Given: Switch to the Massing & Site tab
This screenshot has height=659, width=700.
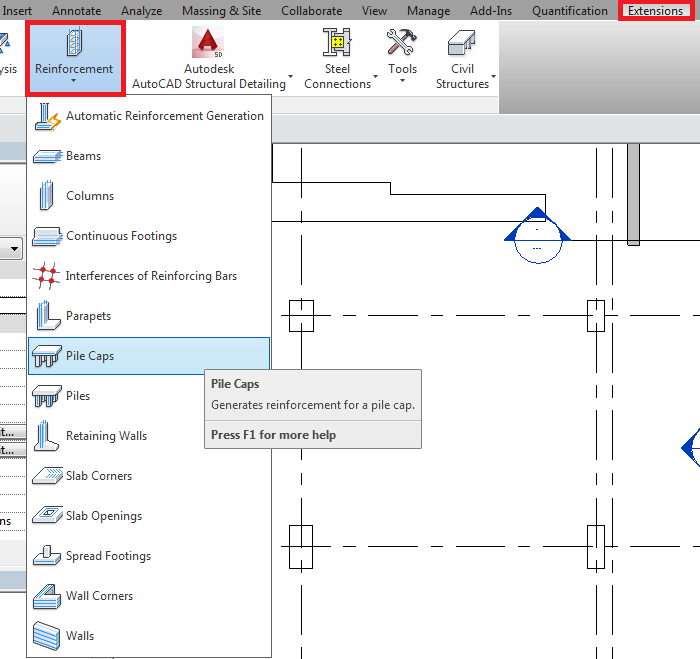Looking at the screenshot, I should (221, 11).
